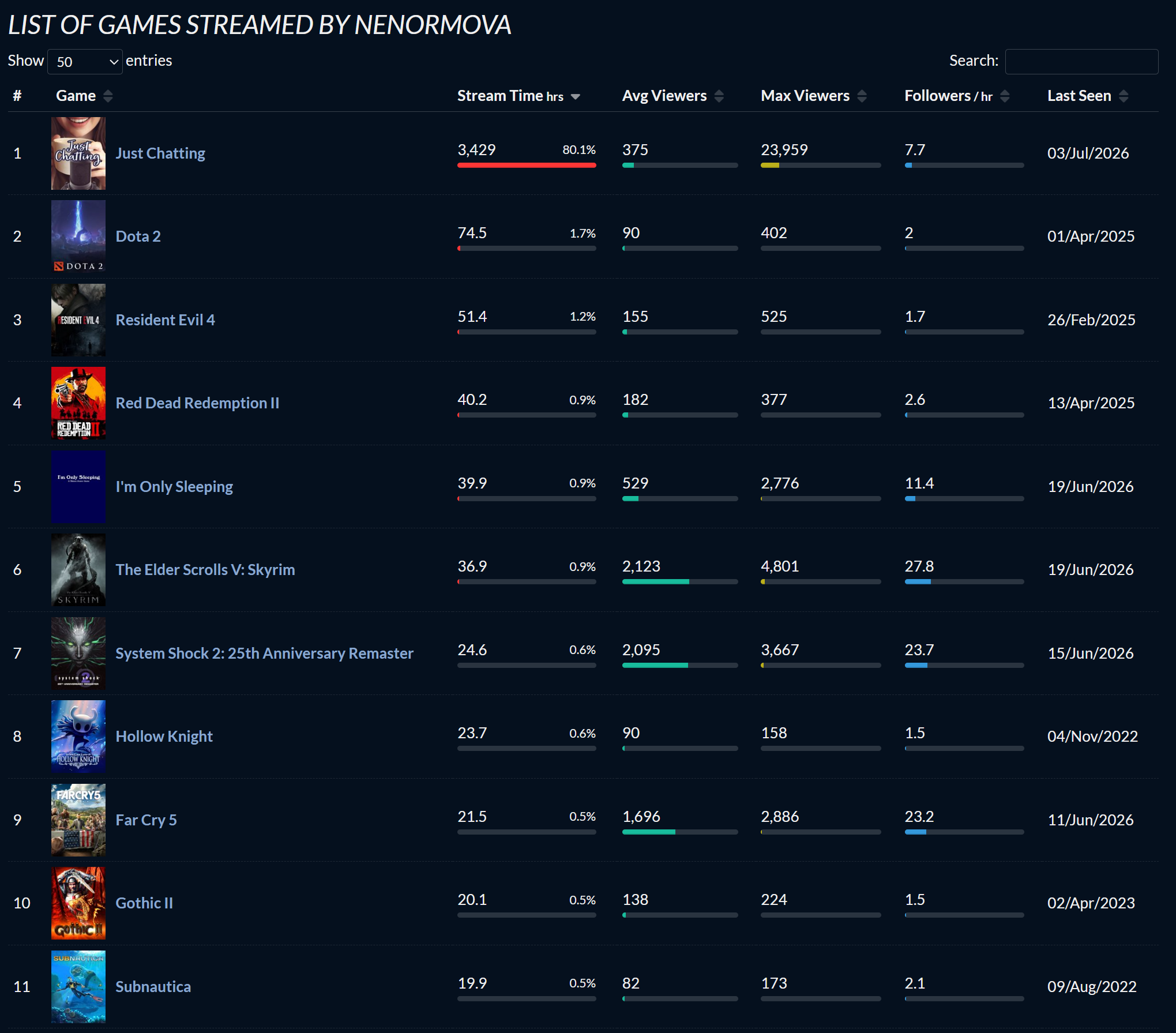Viewport: 1176px width, 1033px height.
Task: Click Far Cry 5's blue followers bar
Action: pos(915,832)
